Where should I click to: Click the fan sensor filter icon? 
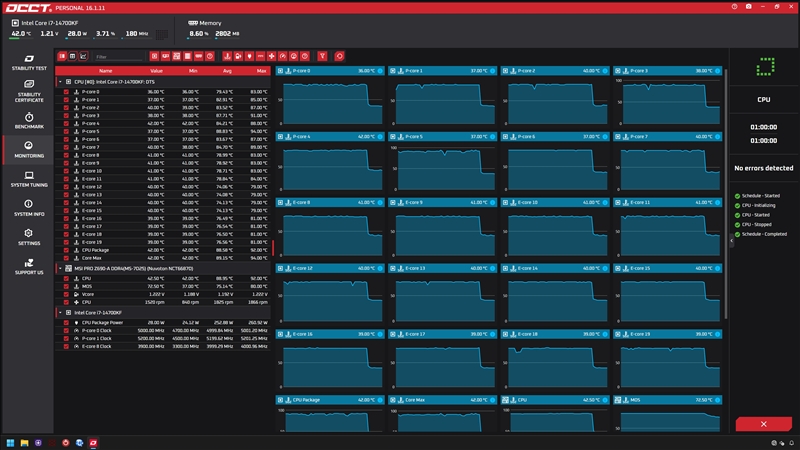tap(271, 56)
